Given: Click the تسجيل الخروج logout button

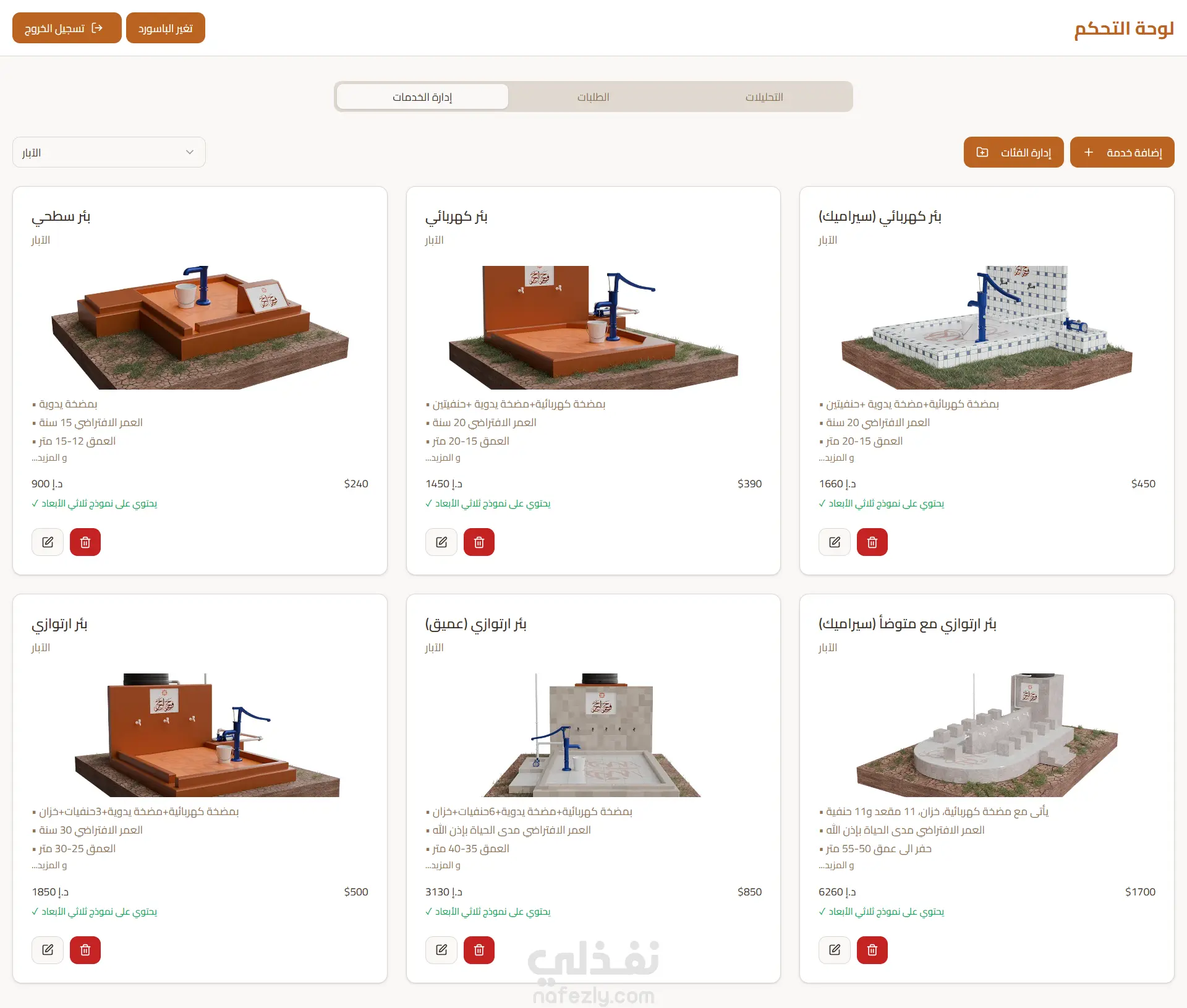Looking at the screenshot, I should [x=67, y=28].
